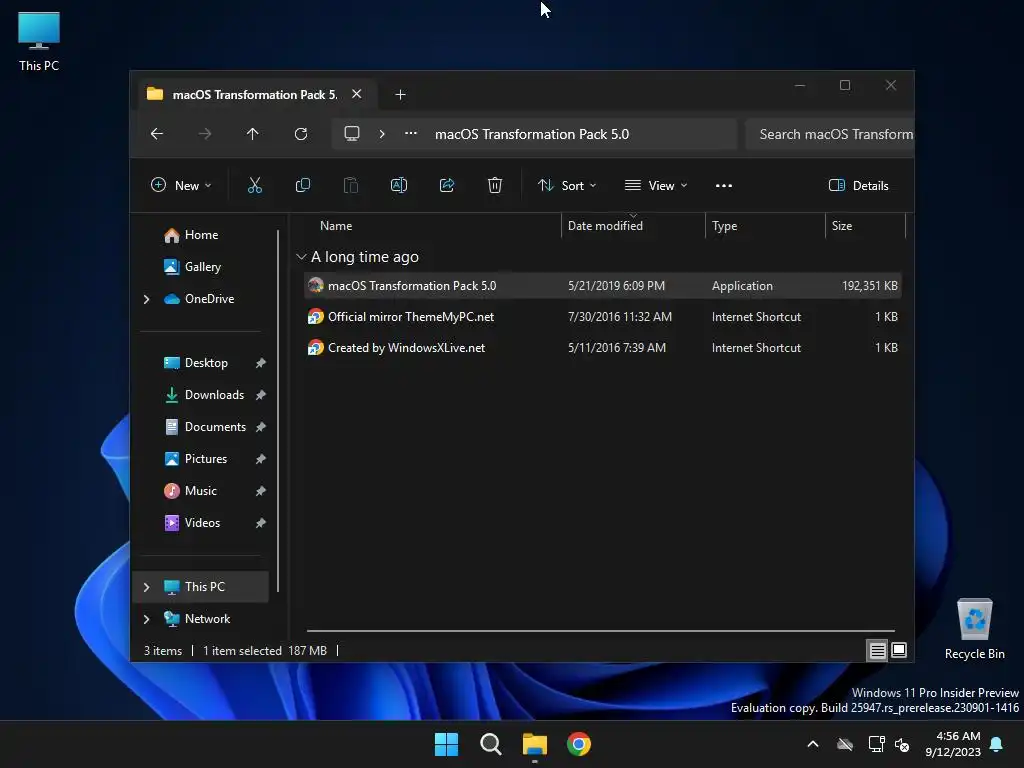1024x768 pixels.
Task: Select the macOS Transformation Pack tab
Action: (x=254, y=95)
